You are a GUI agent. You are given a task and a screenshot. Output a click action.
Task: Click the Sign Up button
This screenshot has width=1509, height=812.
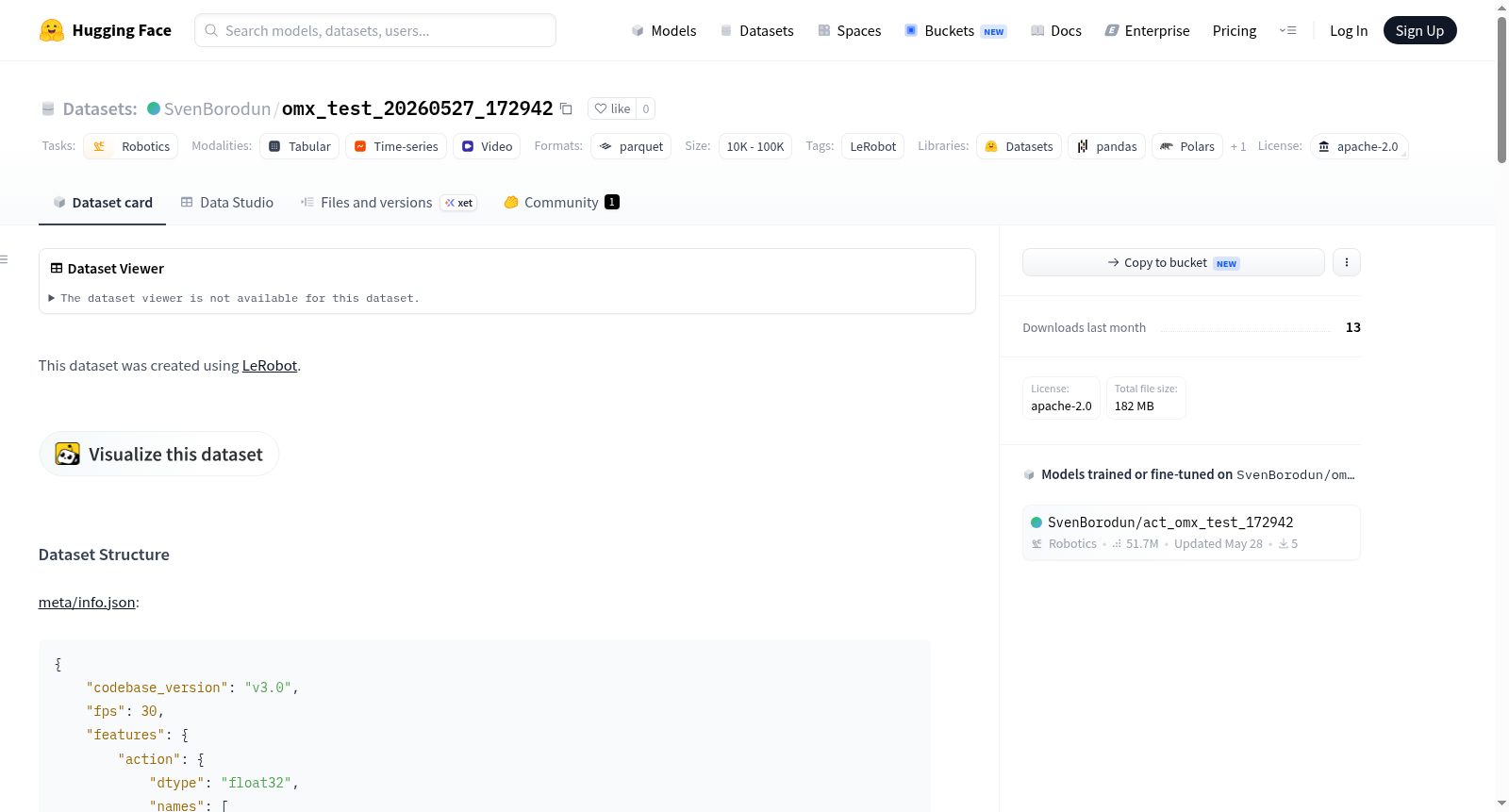coord(1419,30)
